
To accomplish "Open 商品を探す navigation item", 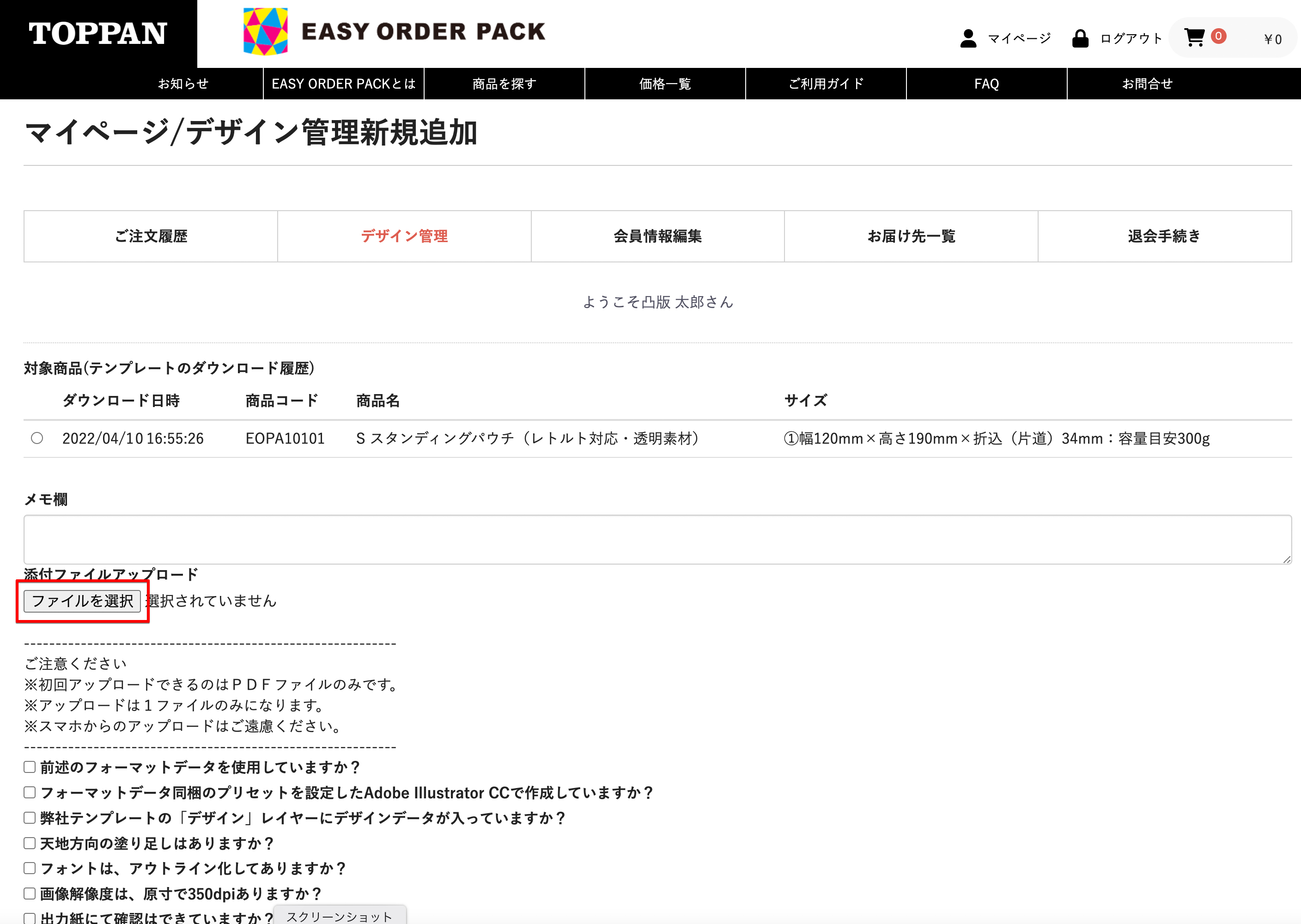I will pyautogui.click(x=504, y=84).
